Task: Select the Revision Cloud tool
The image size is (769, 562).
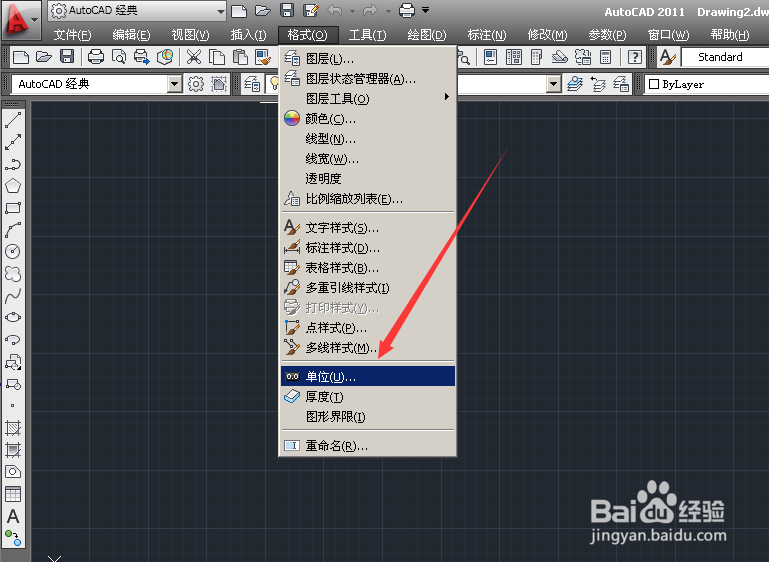Action: (13, 274)
